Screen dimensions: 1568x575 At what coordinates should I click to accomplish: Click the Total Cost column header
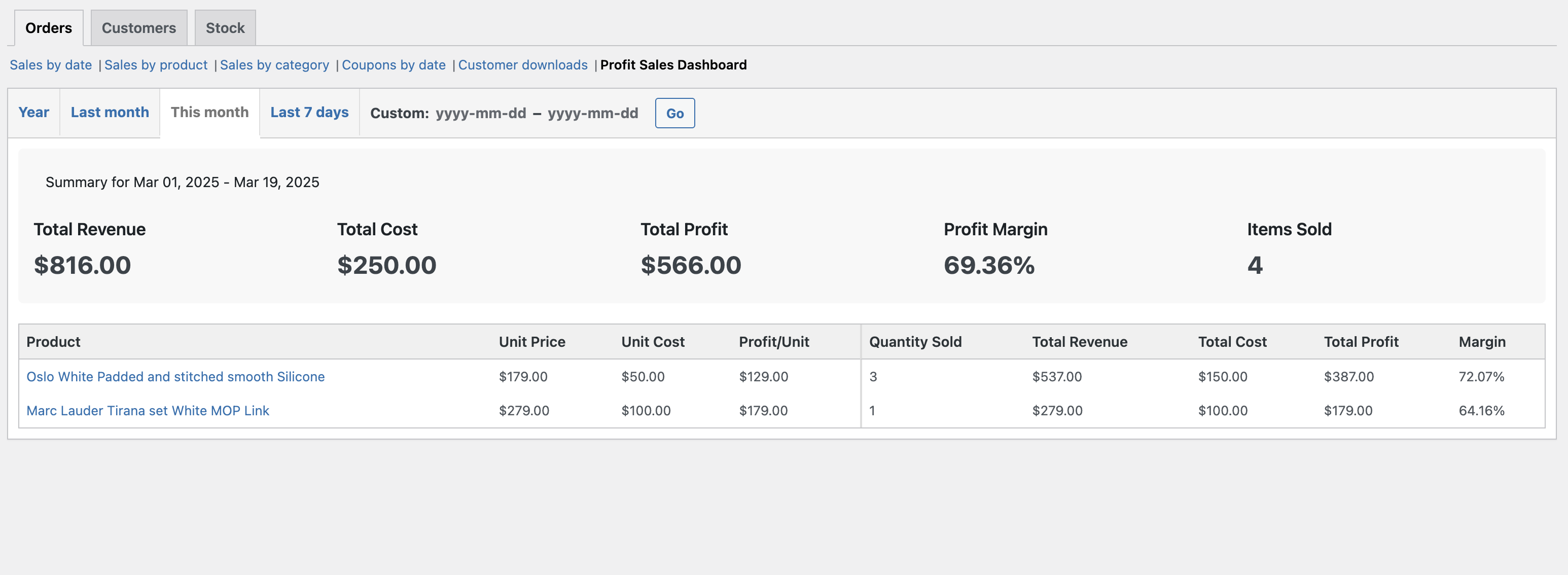point(1232,342)
